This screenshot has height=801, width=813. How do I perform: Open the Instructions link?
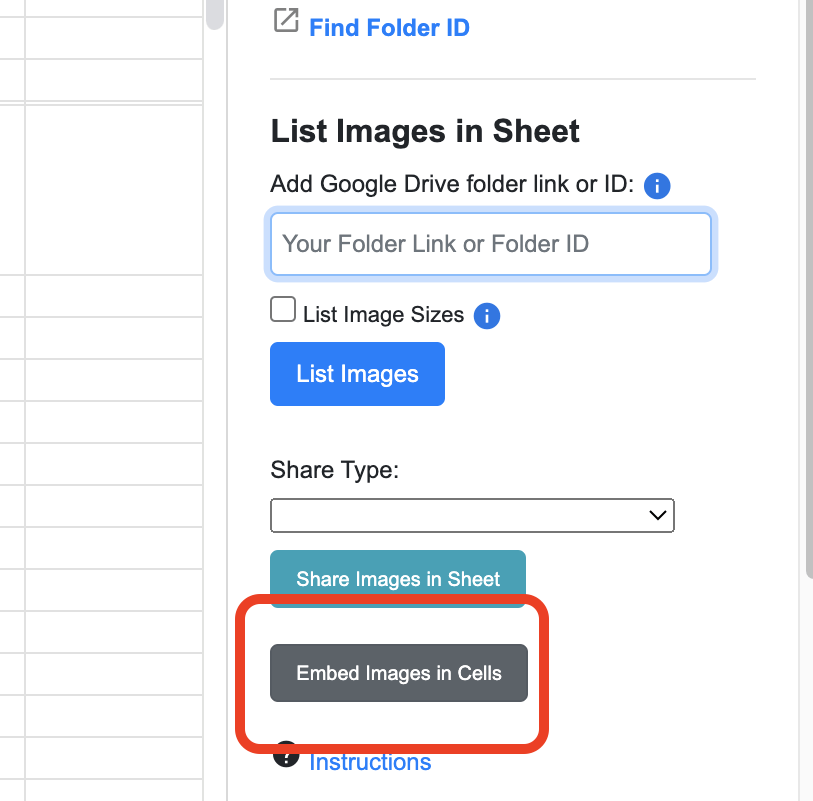point(370,762)
